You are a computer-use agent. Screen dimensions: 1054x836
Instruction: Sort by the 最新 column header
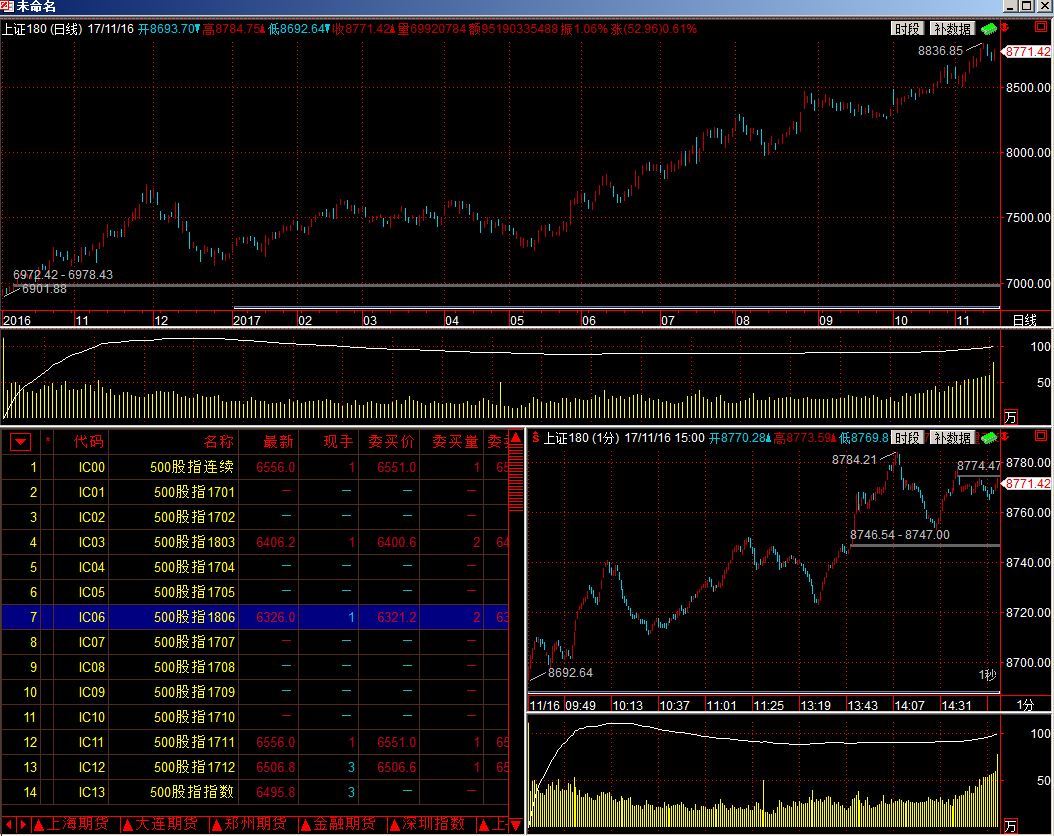pos(278,441)
